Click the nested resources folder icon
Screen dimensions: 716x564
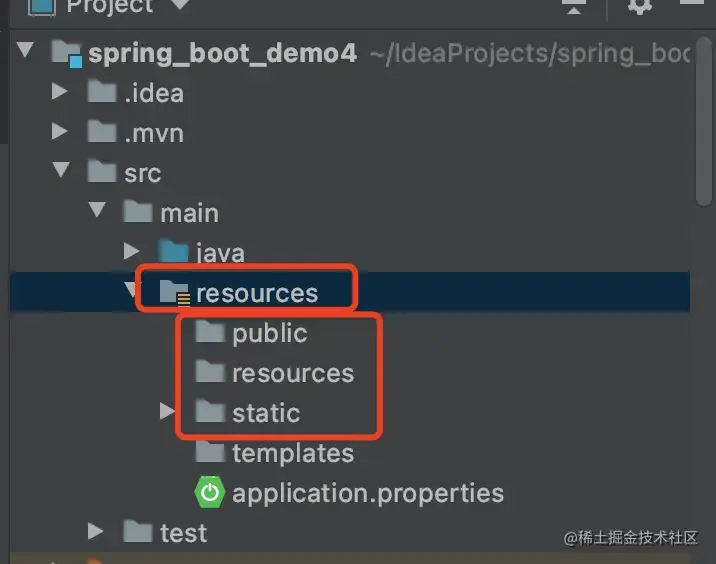click(210, 371)
